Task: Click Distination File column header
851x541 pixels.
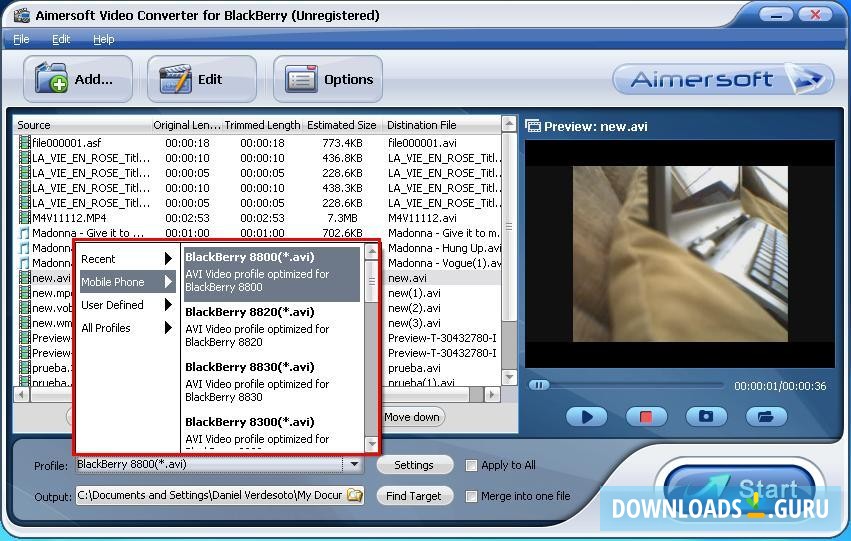Action: pyautogui.click(x=442, y=125)
